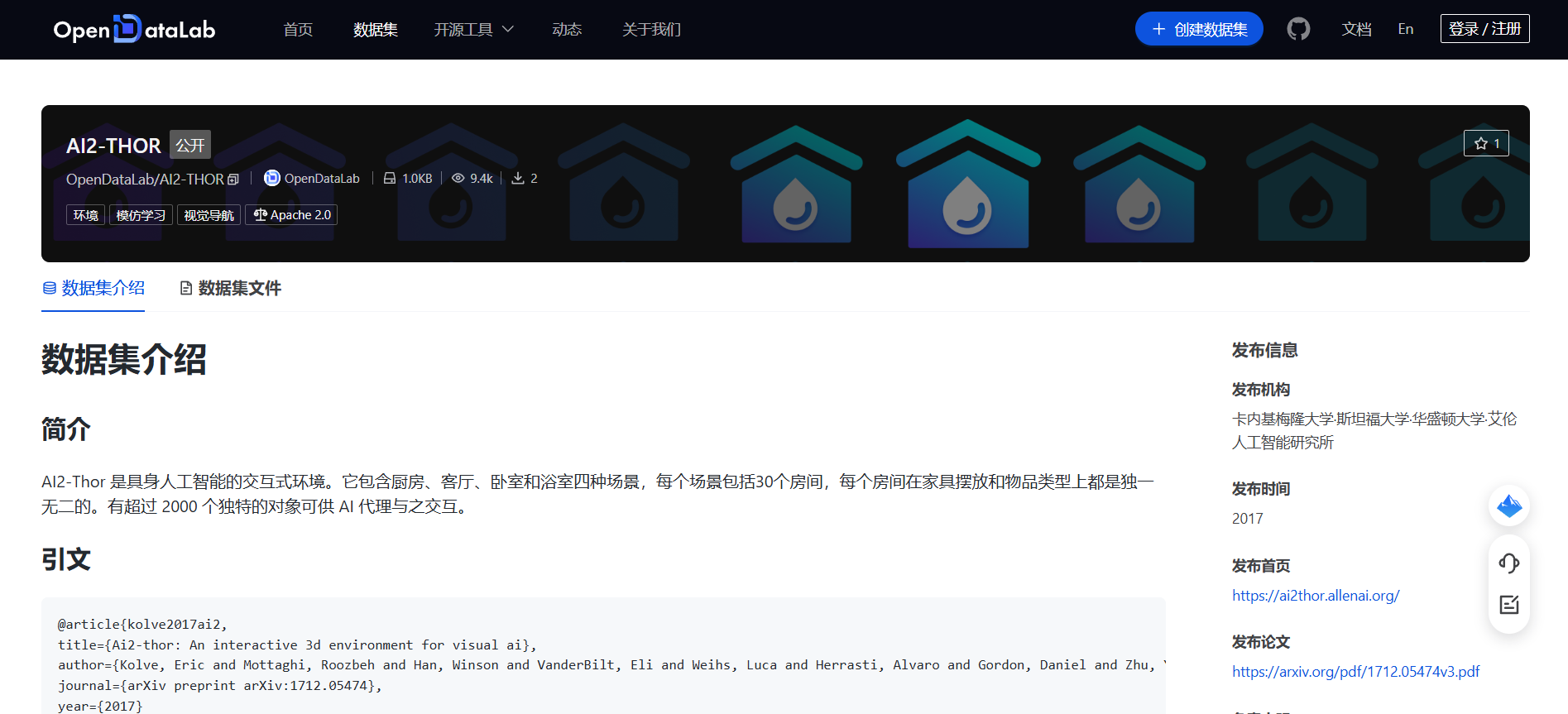The width and height of the screenshot is (1568, 714).
Task: Click the 公开 visibility badge
Action: pyautogui.click(x=190, y=145)
